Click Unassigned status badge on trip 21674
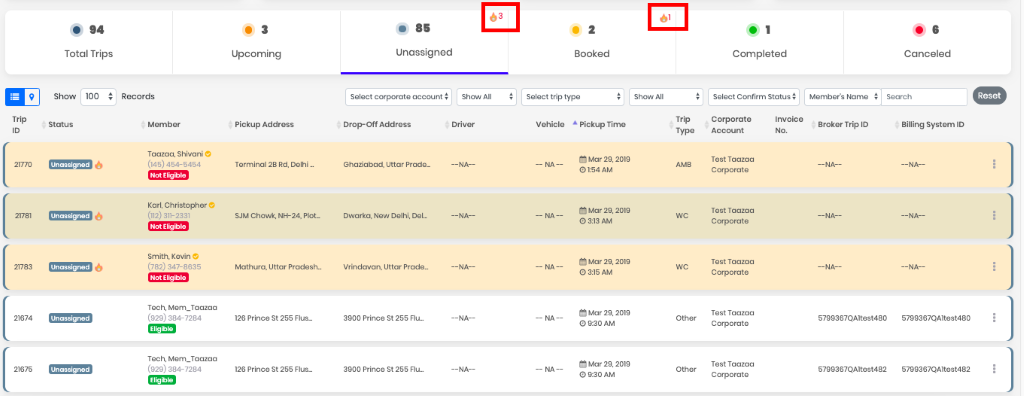Screen dimensions: 1024x396 click(71, 318)
